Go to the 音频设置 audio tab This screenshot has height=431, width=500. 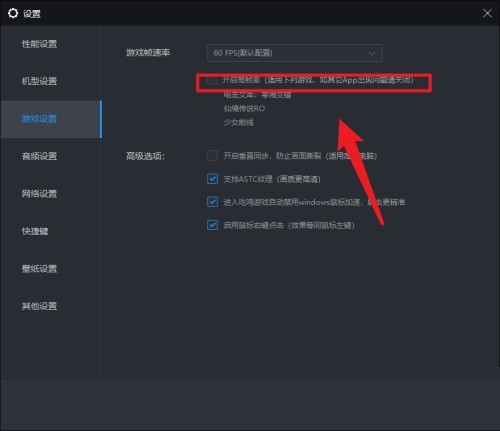coord(39,156)
